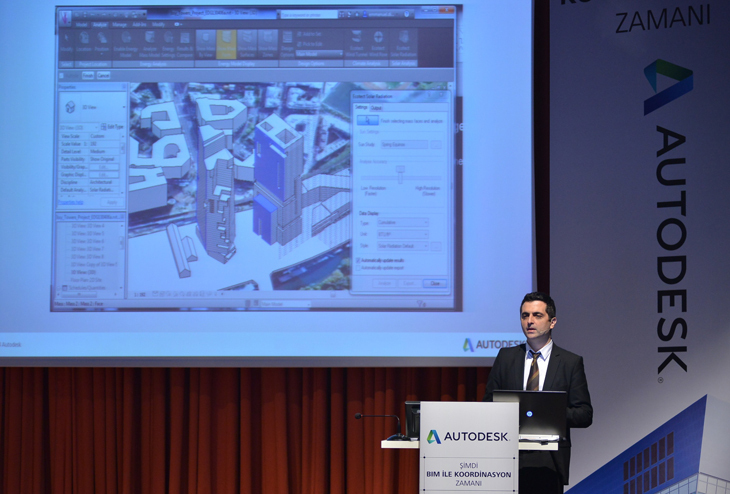This screenshot has height=494, width=730.
Task: Select 3D View: {3D} in browser
Action: pyautogui.click(x=84, y=272)
